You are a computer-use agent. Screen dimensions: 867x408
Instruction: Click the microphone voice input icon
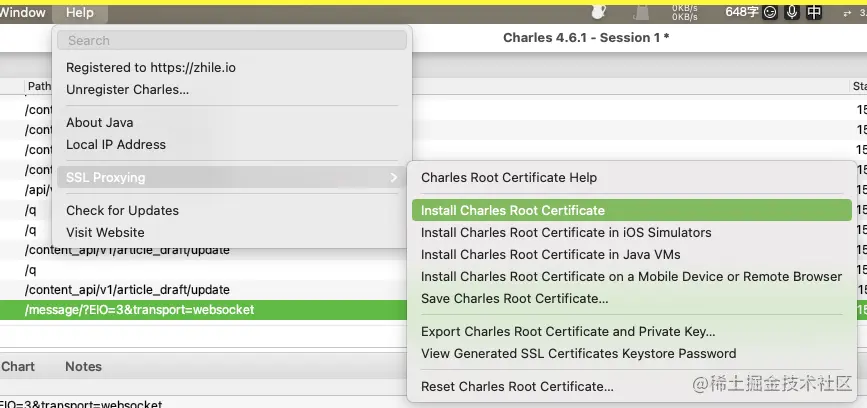792,12
